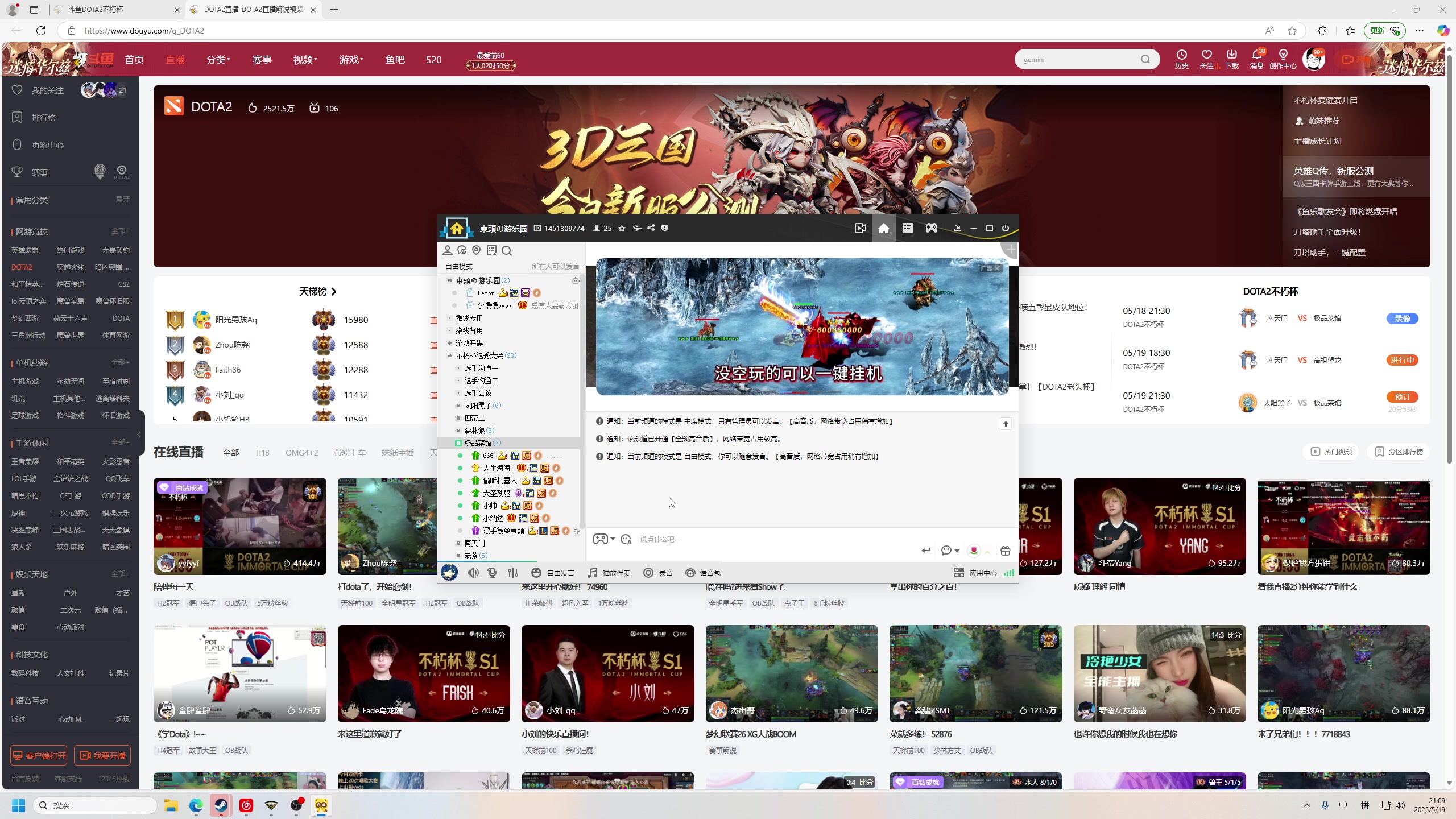
Task: Open File Explorer from the taskbar
Action: (x=171, y=805)
